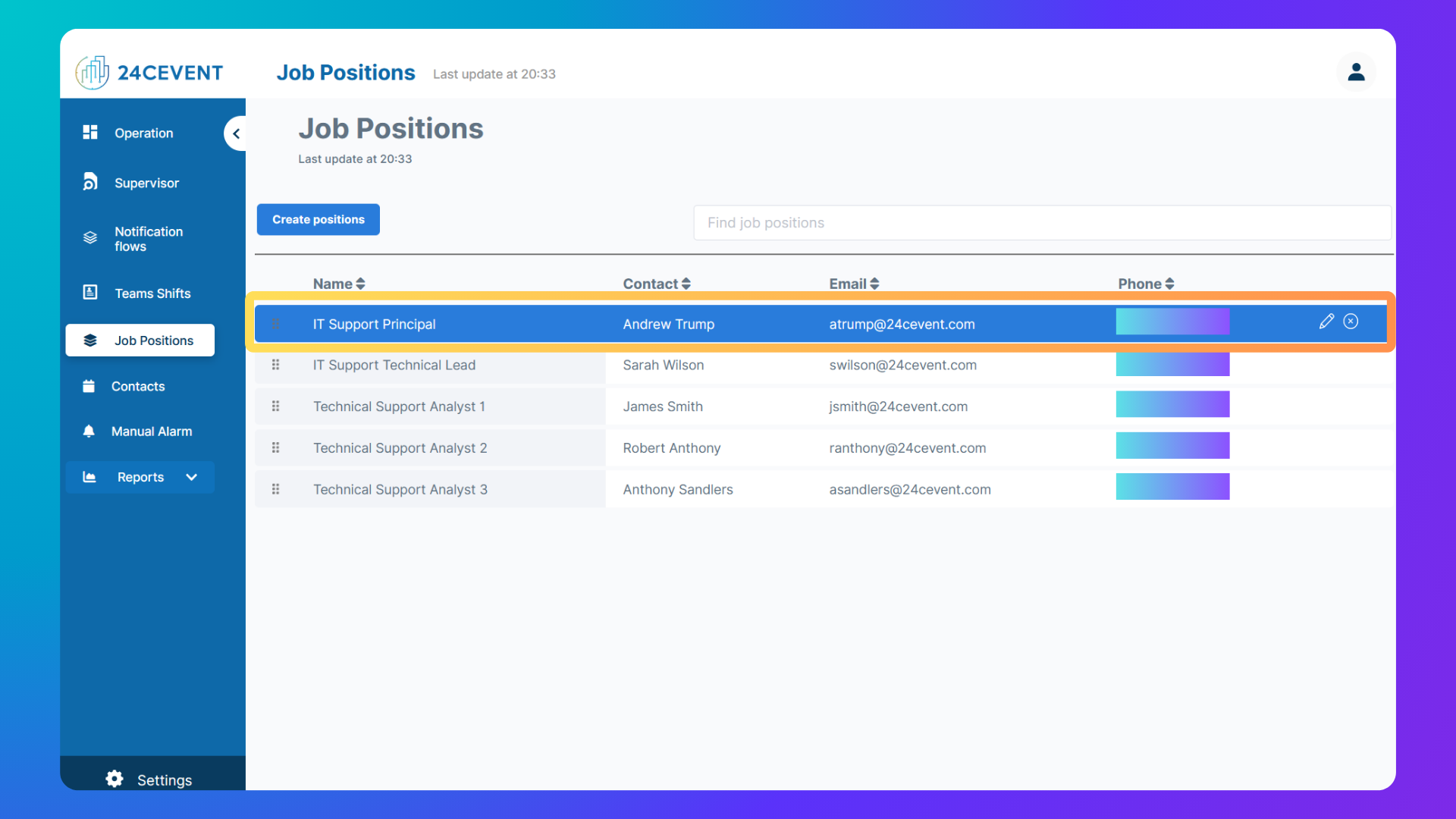
Task: Delete IT Support Principal via circled X icon
Action: [1351, 322]
